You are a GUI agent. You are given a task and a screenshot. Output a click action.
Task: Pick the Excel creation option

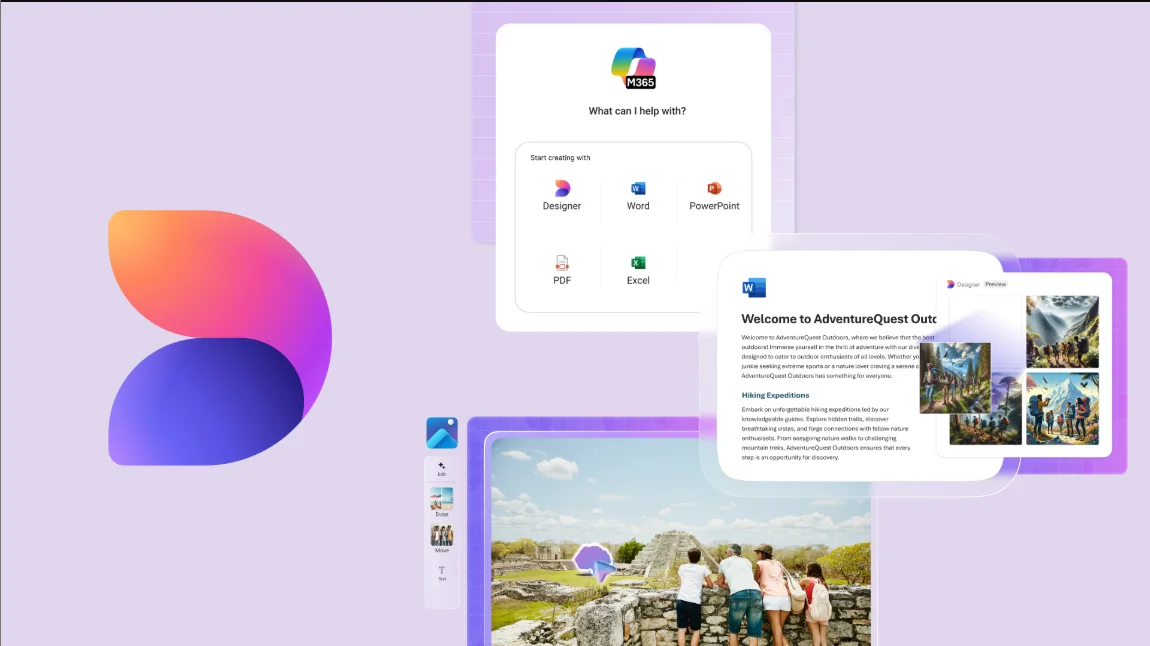[x=638, y=270]
